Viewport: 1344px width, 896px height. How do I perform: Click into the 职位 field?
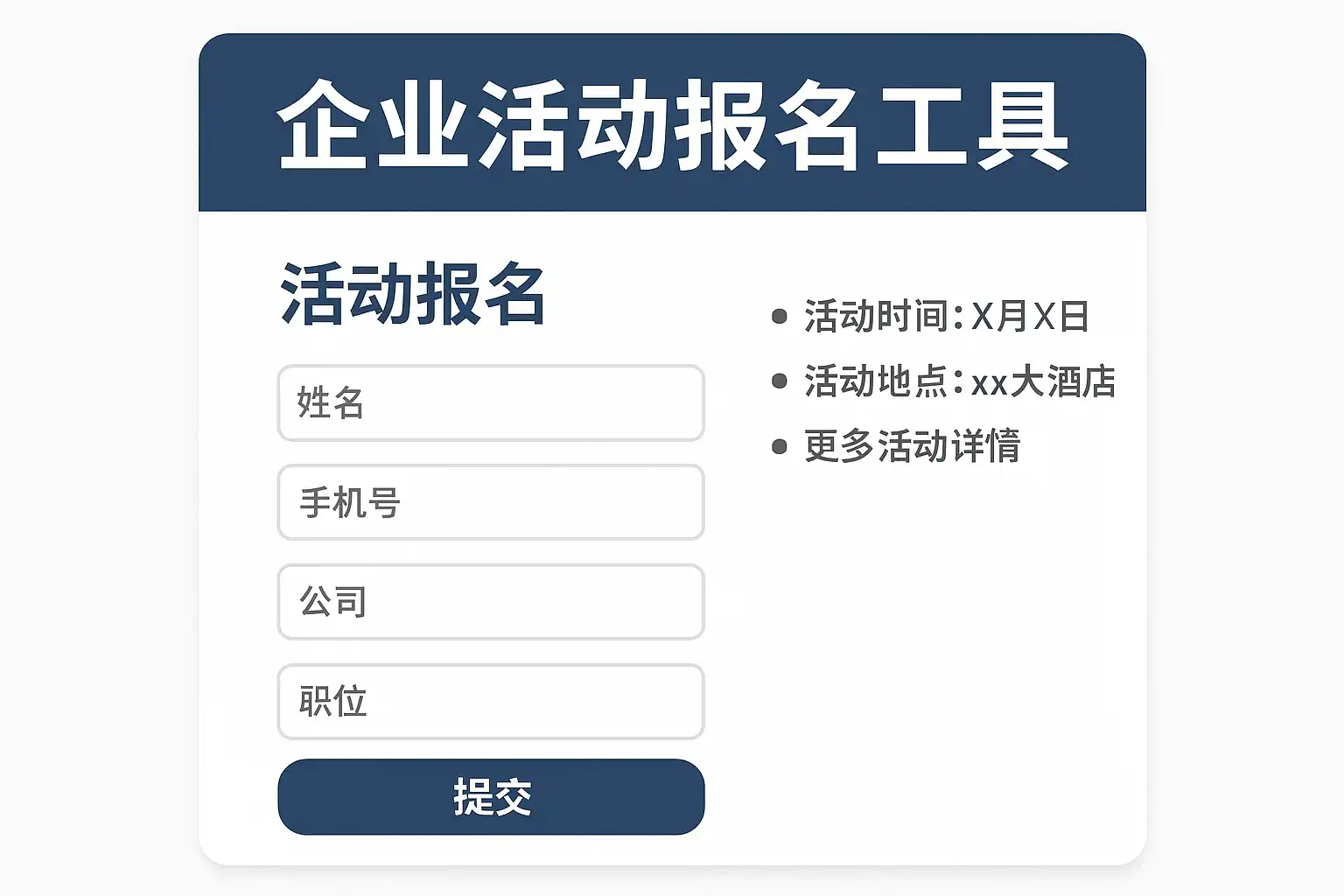click(490, 702)
